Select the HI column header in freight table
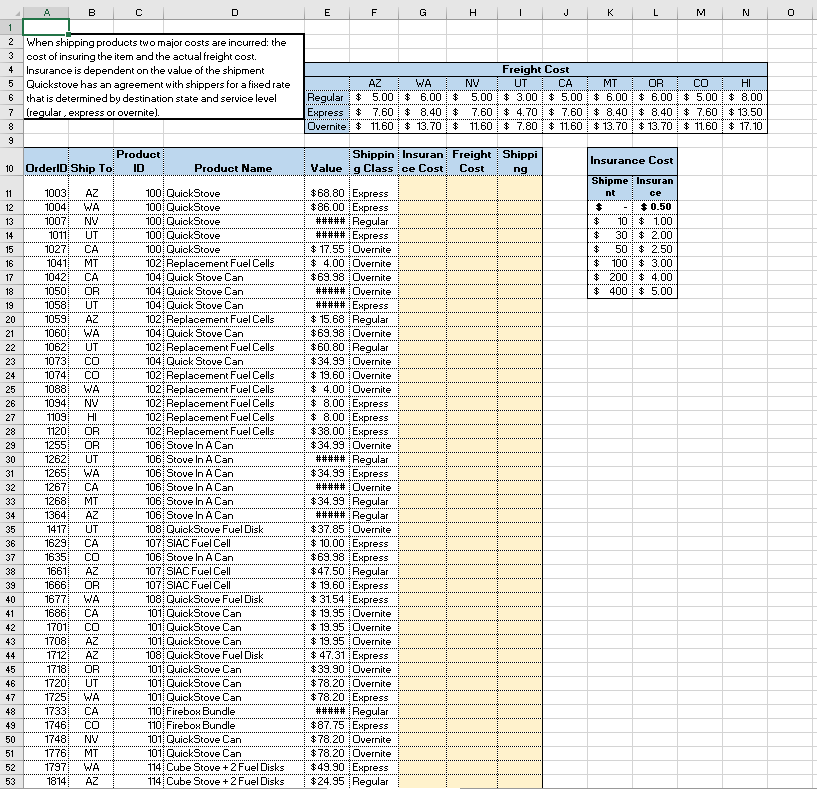Screen dimensions: 817x789 (745, 83)
